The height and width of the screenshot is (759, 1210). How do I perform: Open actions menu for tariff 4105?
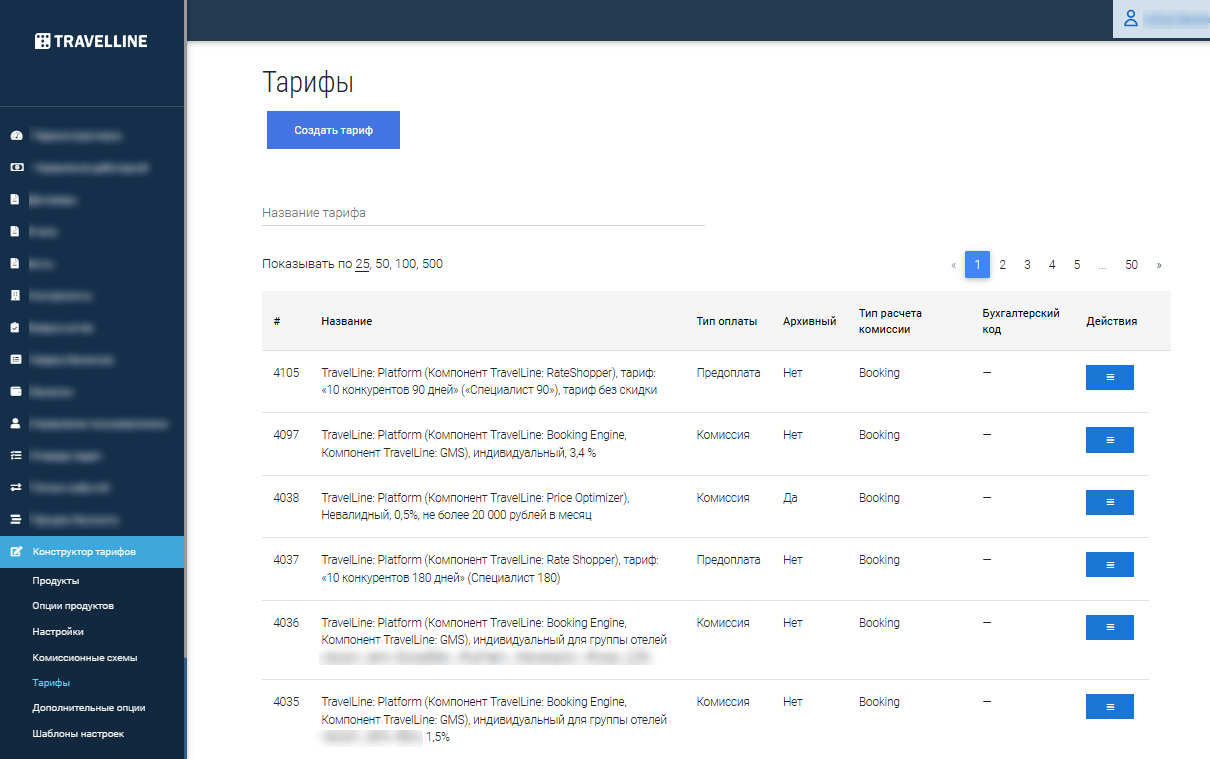pos(1109,377)
